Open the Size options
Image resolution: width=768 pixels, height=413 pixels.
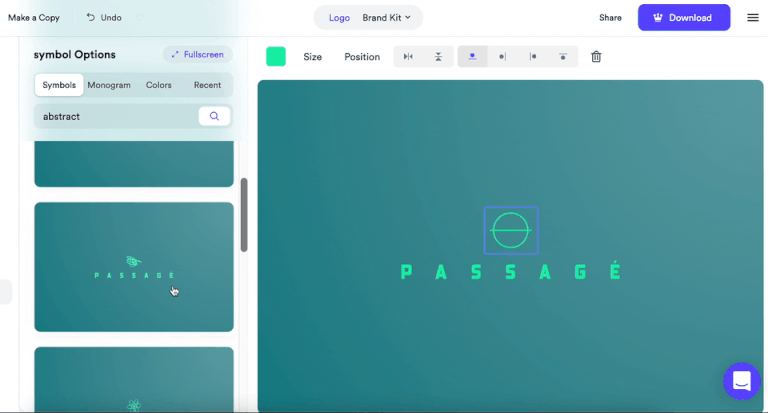(312, 57)
